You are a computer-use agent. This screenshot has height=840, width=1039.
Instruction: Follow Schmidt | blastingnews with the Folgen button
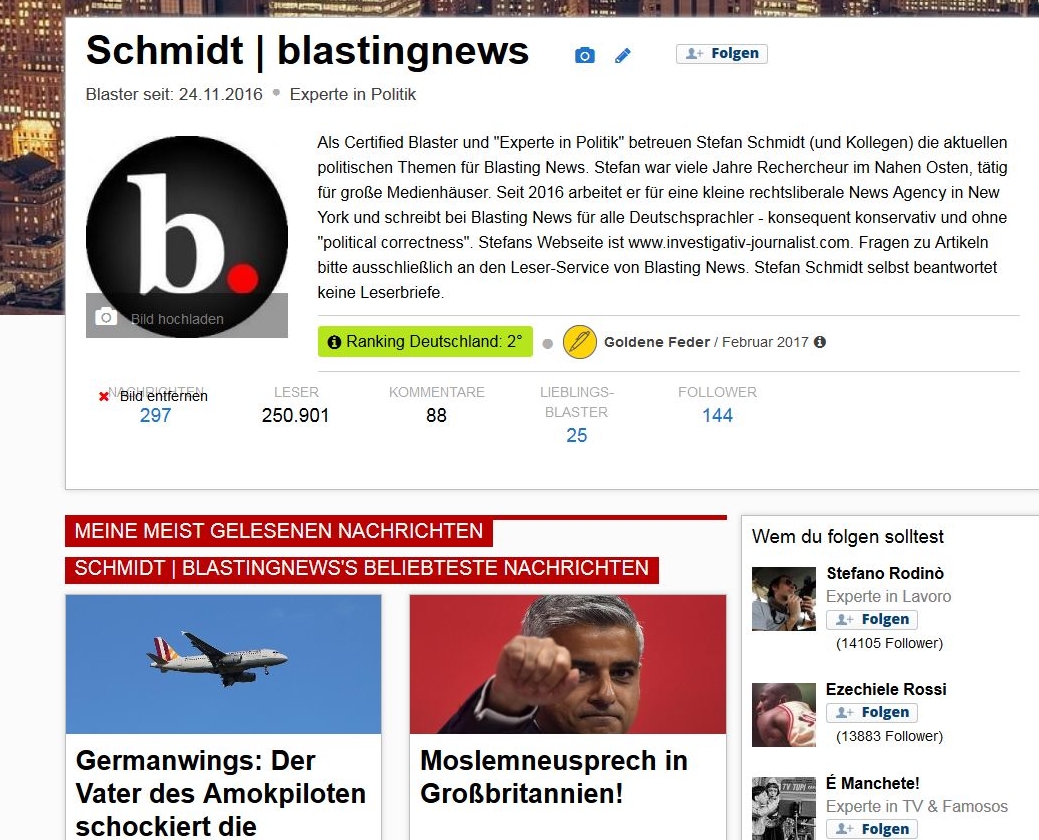(722, 54)
